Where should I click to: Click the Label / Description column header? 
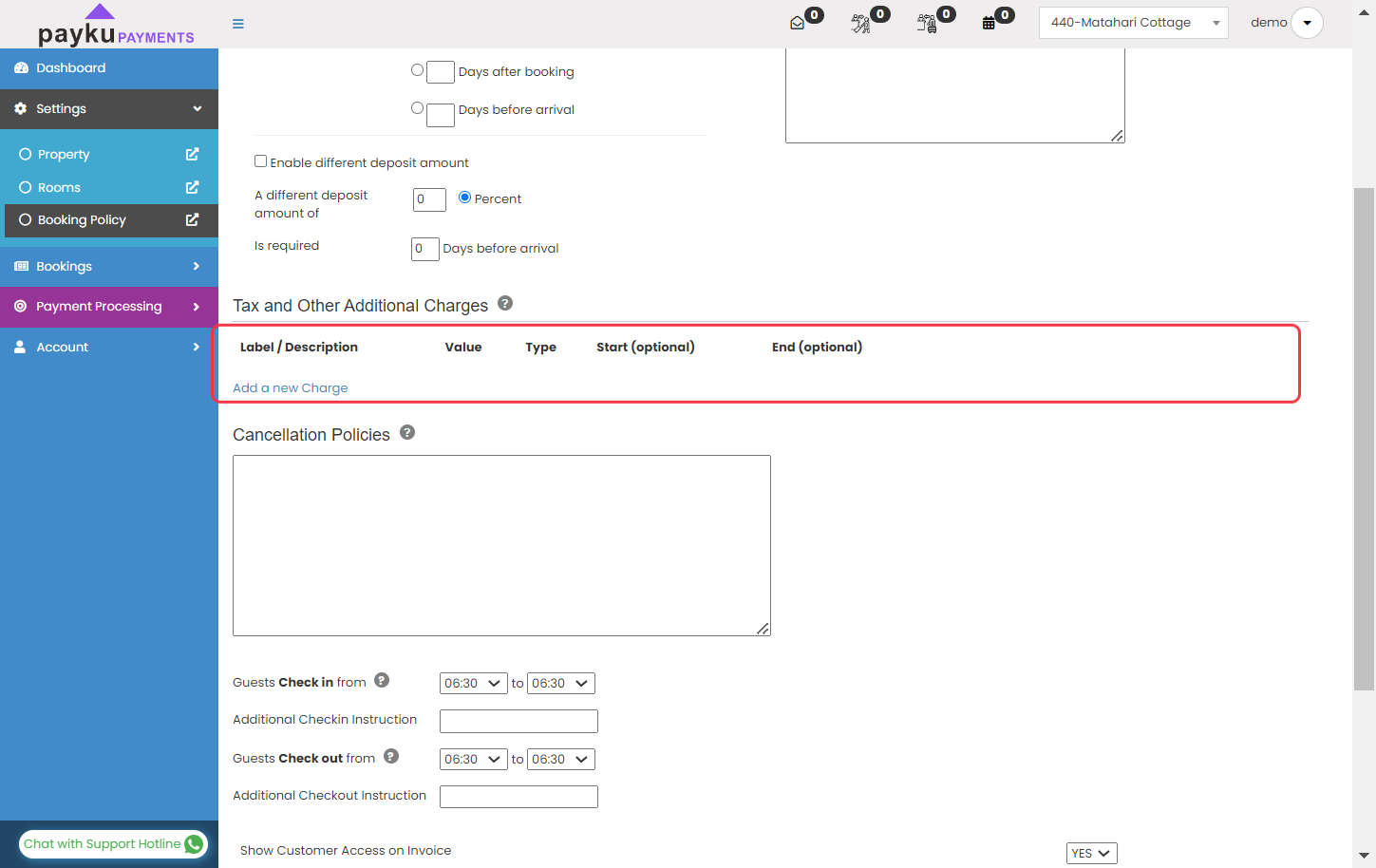click(299, 348)
